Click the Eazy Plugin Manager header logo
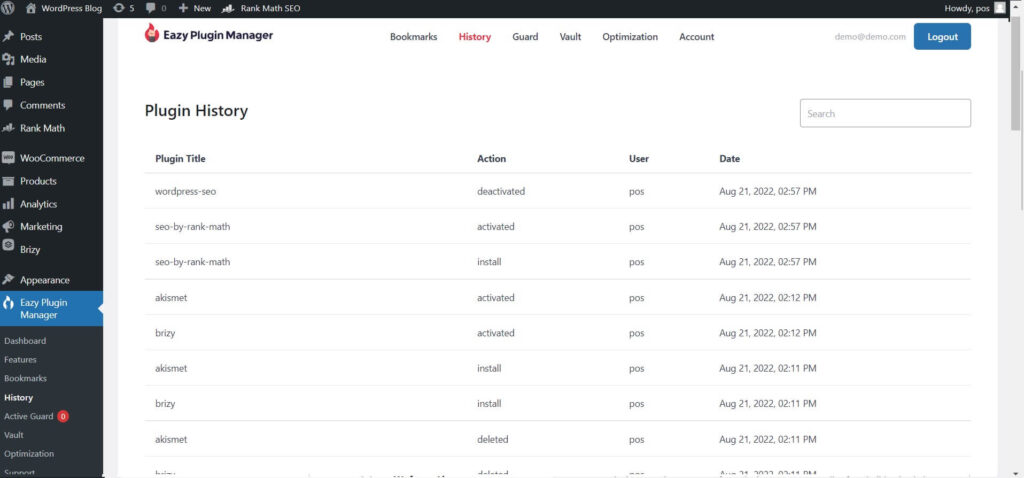 [x=209, y=35]
